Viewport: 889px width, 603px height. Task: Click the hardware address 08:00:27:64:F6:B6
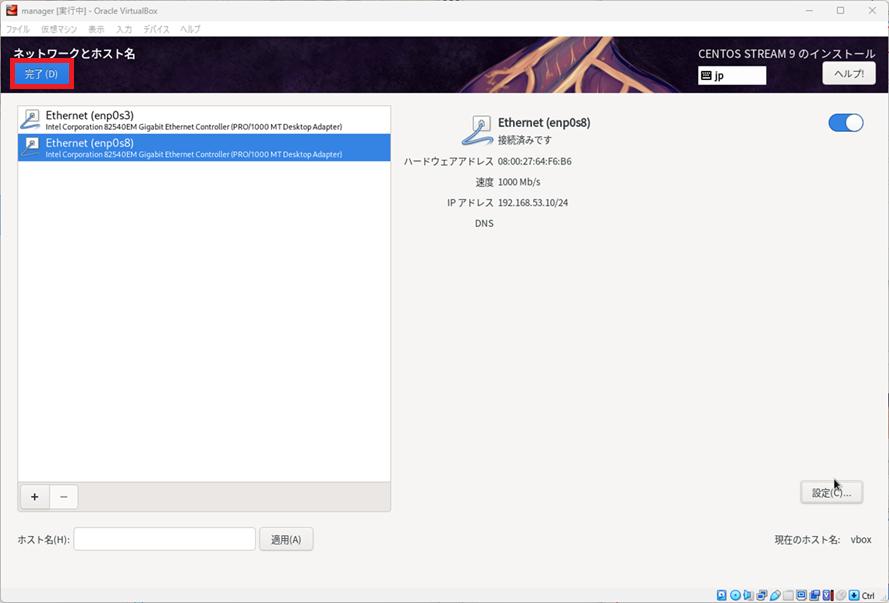(x=535, y=162)
